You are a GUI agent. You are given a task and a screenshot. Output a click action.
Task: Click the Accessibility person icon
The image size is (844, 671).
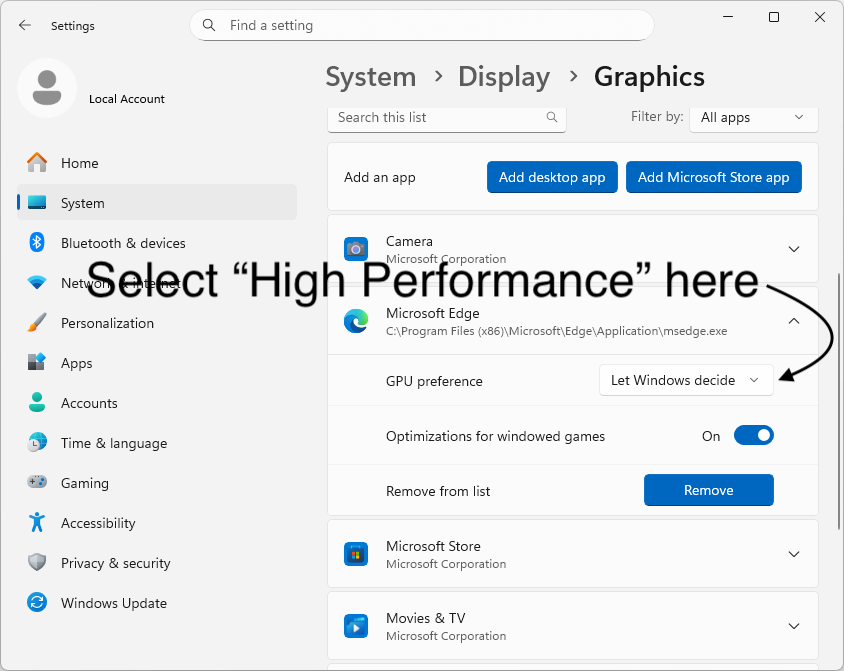36,523
